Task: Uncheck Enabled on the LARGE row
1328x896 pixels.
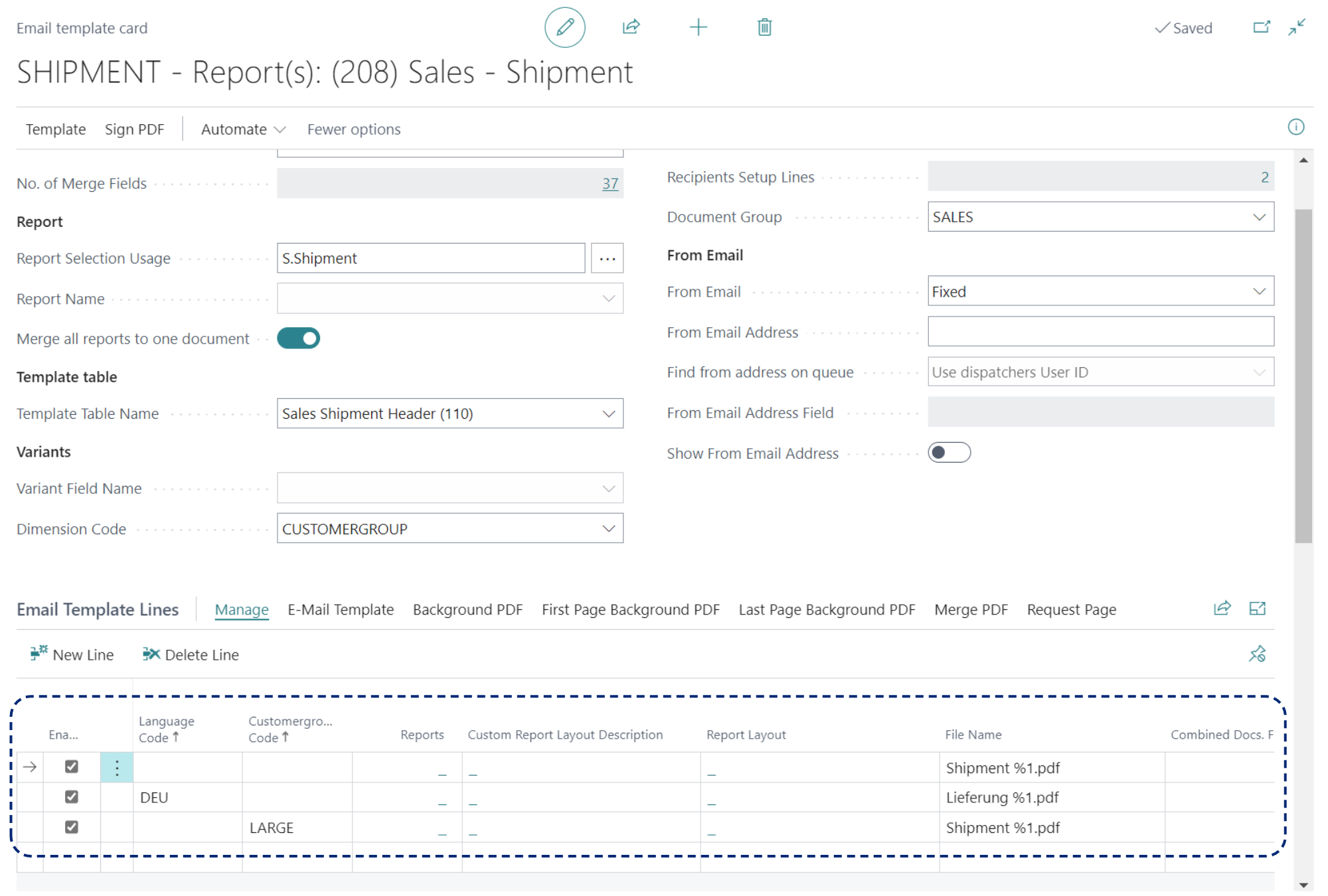Action: coord(71,827)
